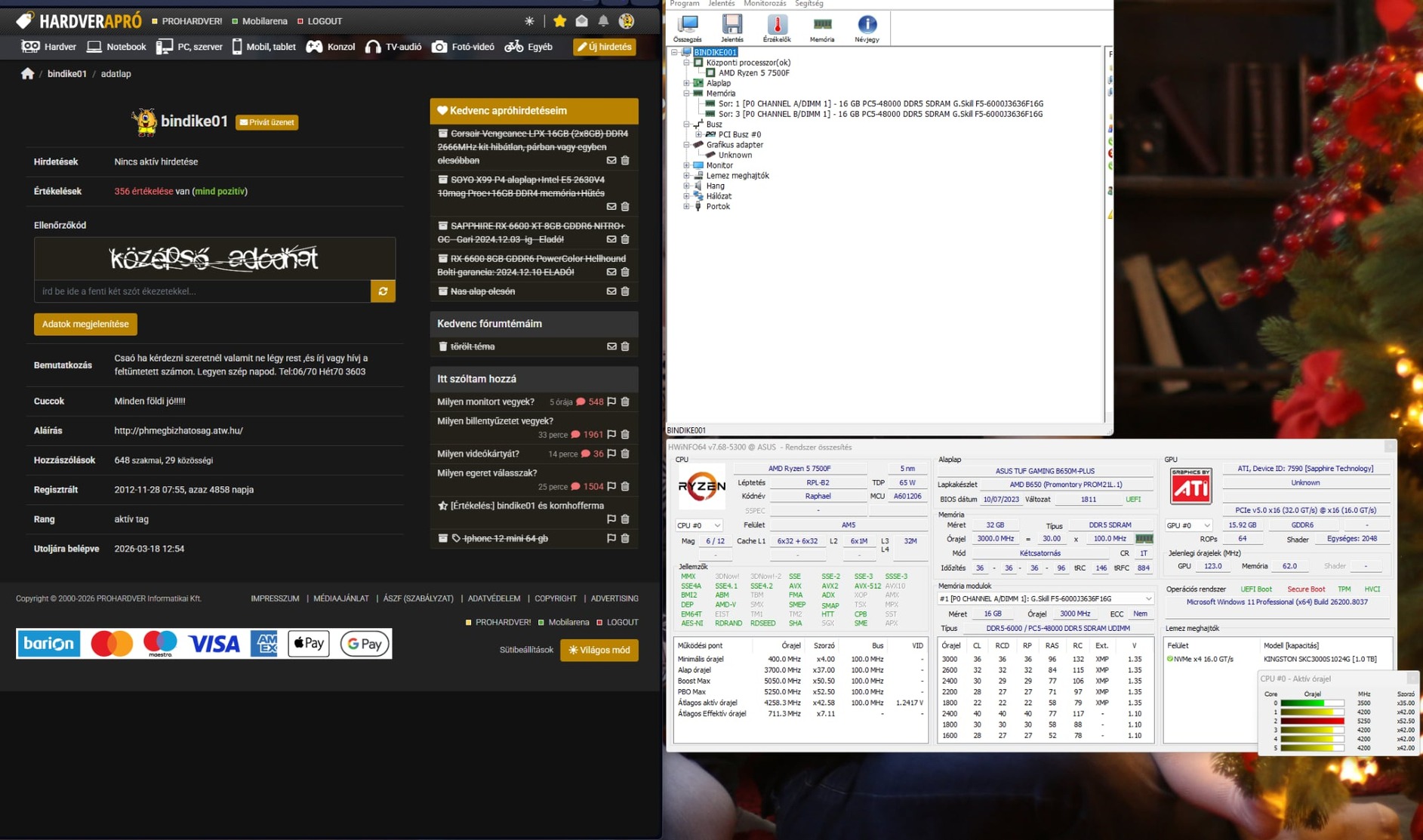
Task: Open the Segítség menu in HWiNFO
Action: click(x=809, y=4)
